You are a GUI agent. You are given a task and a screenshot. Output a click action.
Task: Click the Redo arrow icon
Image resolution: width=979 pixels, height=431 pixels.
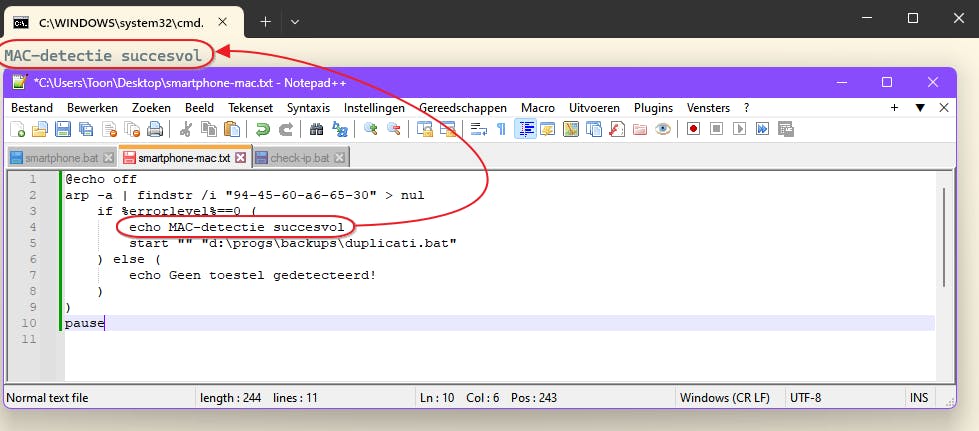click(285, 129)
